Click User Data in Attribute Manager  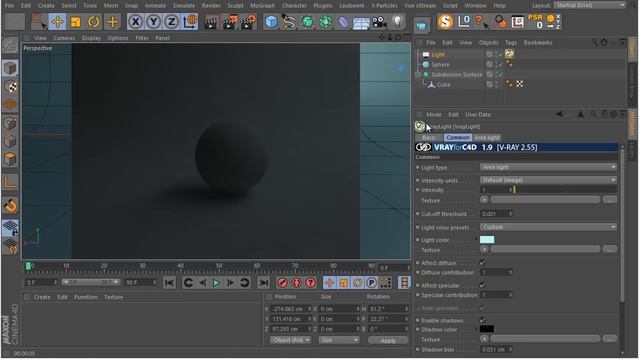click(x=478, y=115)
